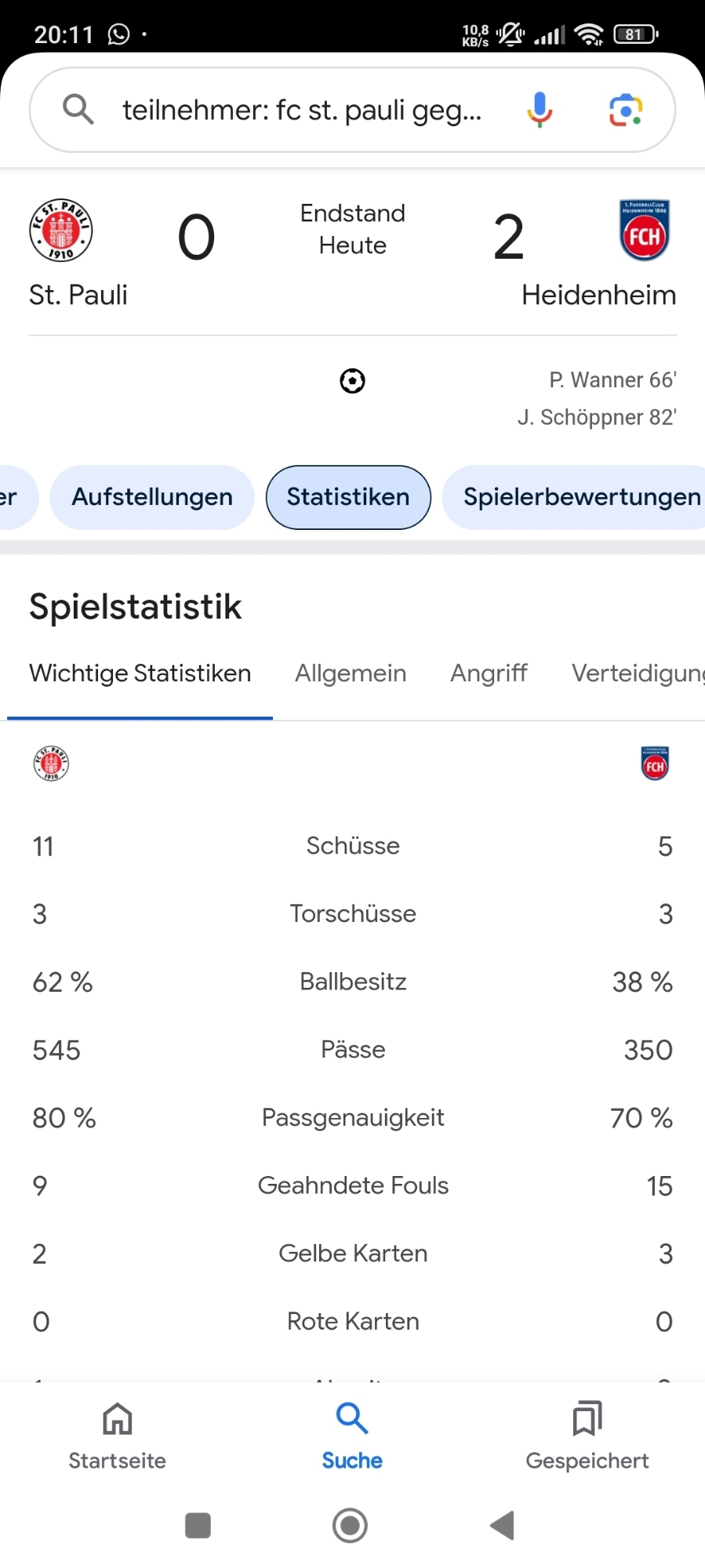This screenshot has width=705, height=1568.
Task: Tap the Suche tab in bottom navigation
Action: 352,1435
